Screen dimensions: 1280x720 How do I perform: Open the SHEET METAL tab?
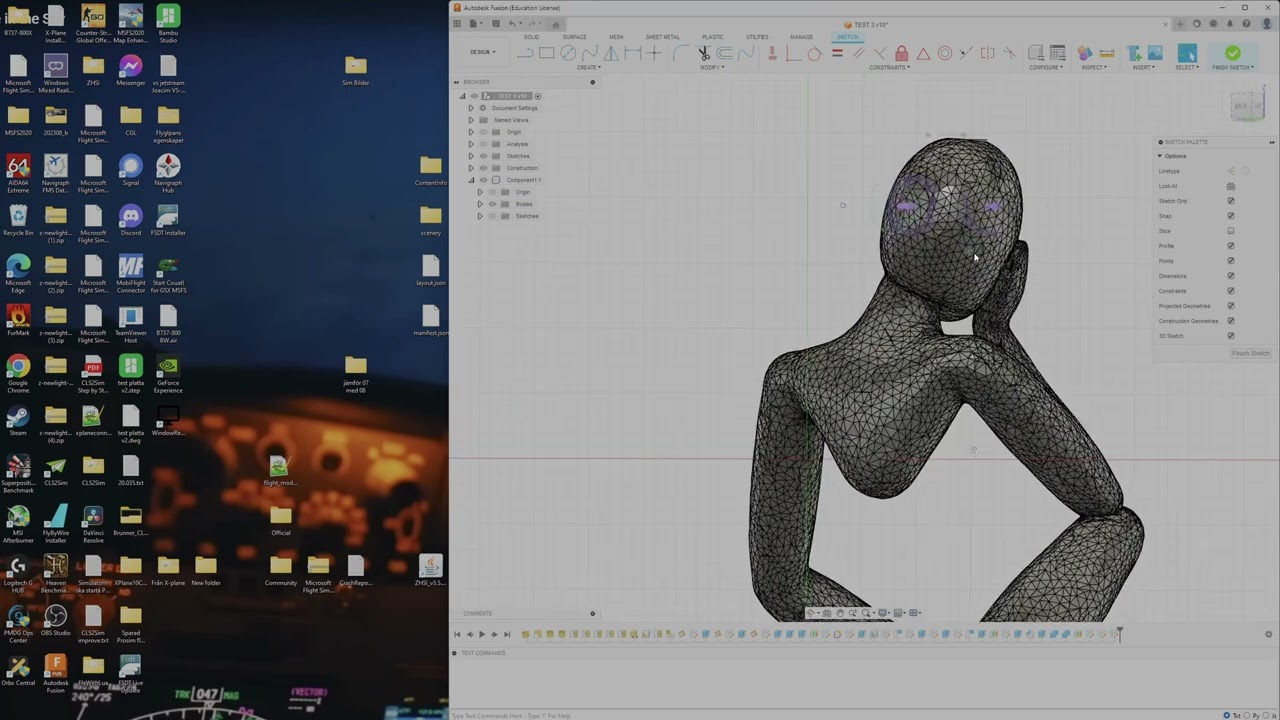click(662, 37)
